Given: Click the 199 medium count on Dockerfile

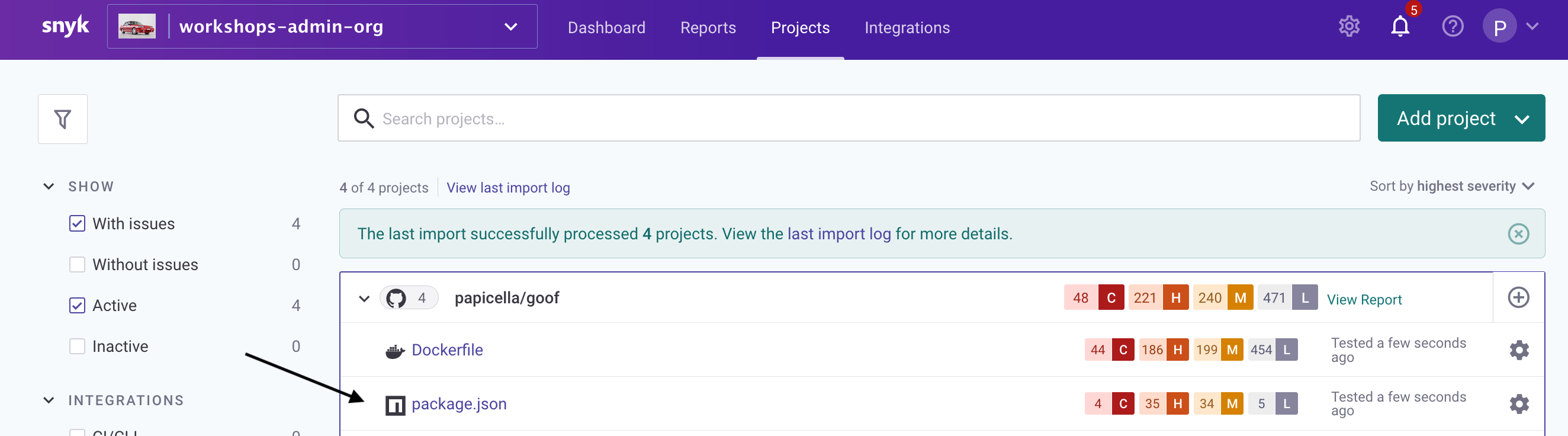Looking at the screenshot, I should coord(1206,351).
